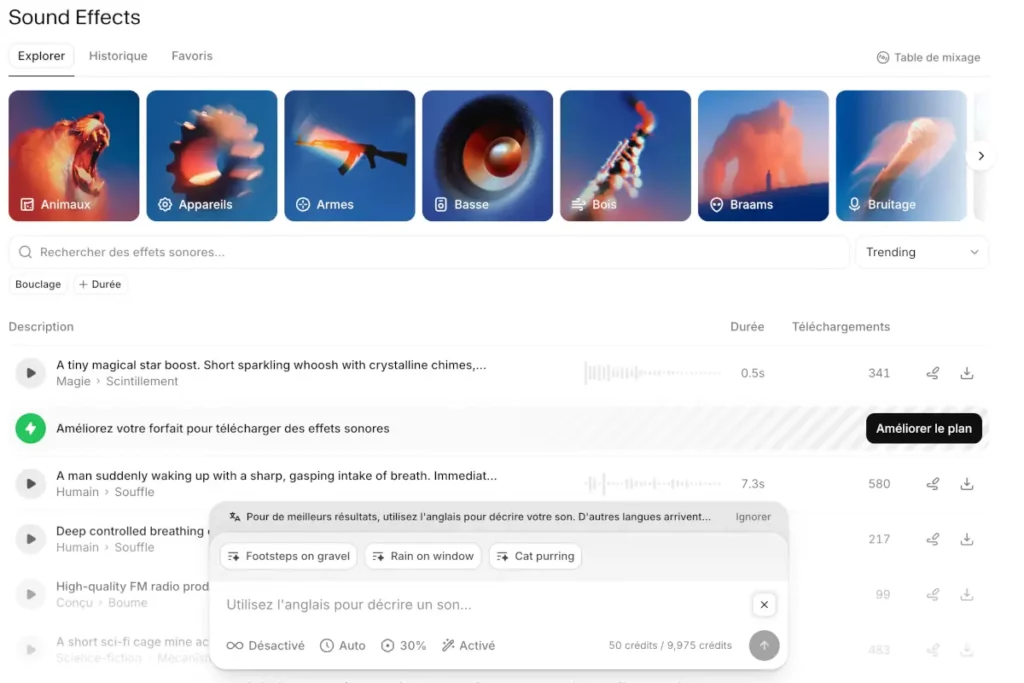This screenshot has width=1024, height=683.
Task: Adjust the 30% prompt influence control
Action: coord(403,645)
